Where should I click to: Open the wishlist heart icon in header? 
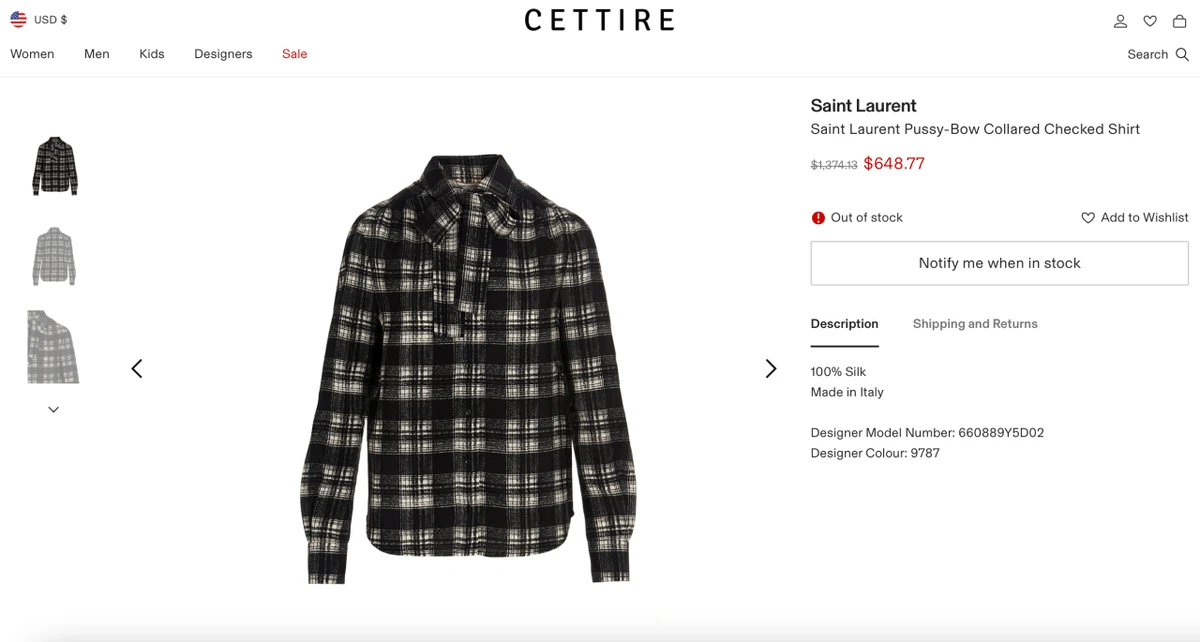(x=1150, y=21)
